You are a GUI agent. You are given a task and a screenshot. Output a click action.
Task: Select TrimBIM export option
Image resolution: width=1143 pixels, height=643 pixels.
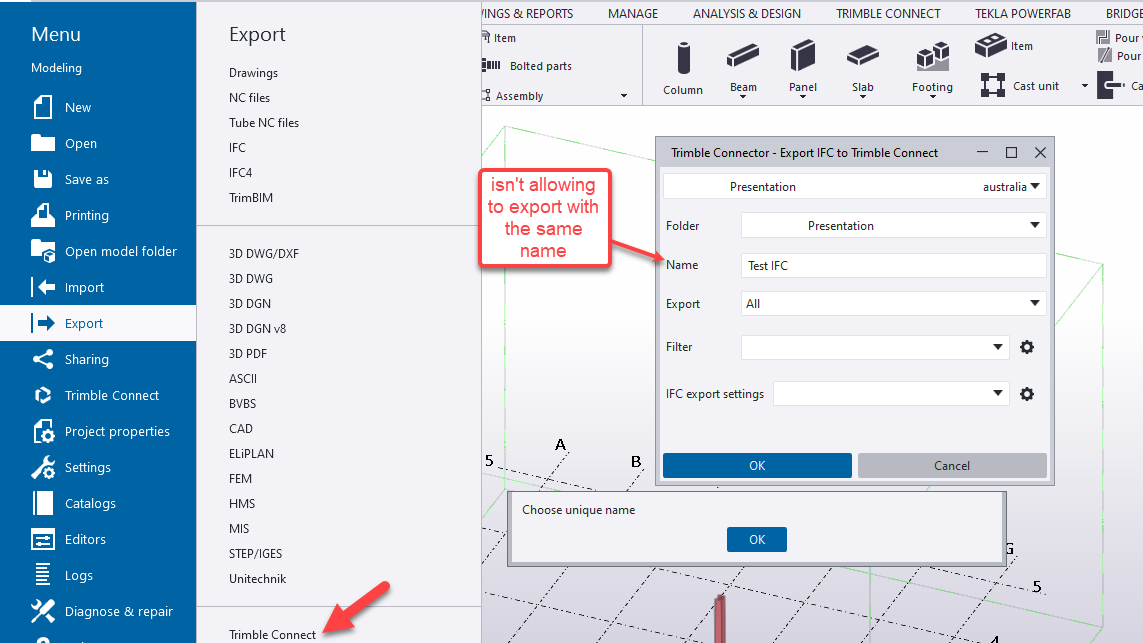(251, 198)
